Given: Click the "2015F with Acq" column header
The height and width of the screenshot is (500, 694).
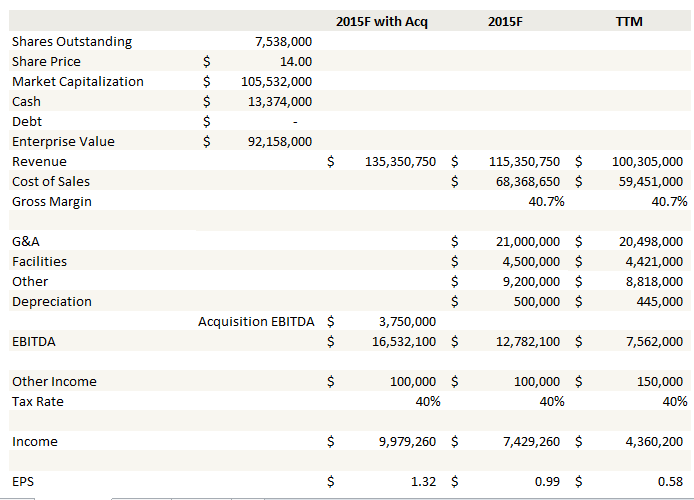Looking at the screenshot, I should (x=381, y=21).
